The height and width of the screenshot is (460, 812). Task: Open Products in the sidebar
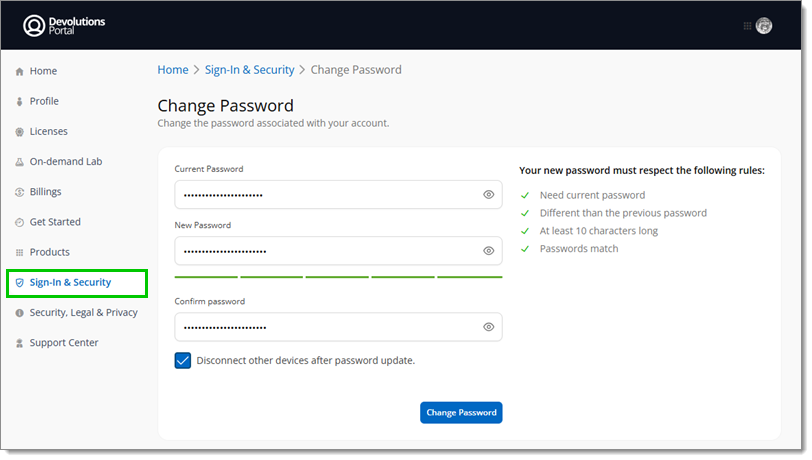coord(50,252)
